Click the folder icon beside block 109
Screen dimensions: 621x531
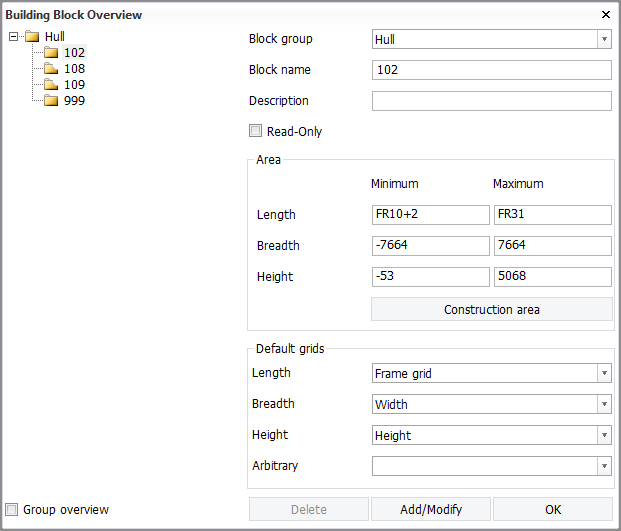pos(51,85)
